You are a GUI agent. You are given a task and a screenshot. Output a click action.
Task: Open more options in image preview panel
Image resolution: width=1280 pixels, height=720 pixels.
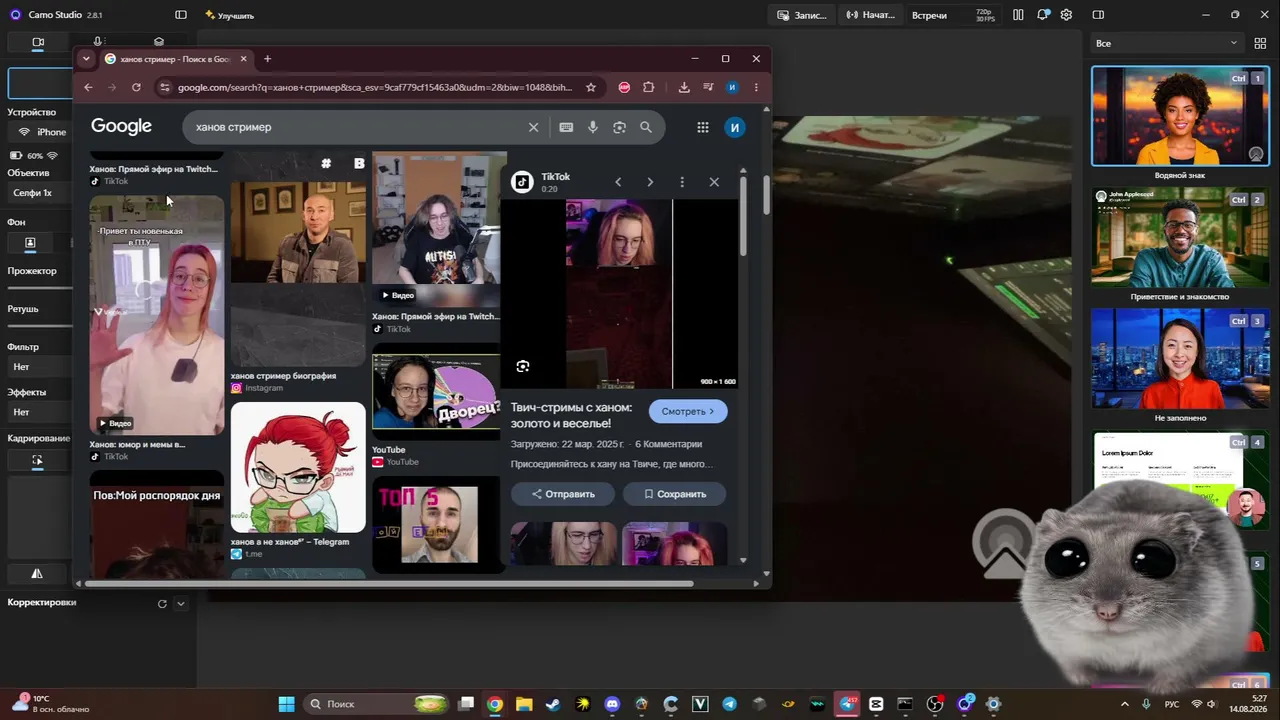682,182
